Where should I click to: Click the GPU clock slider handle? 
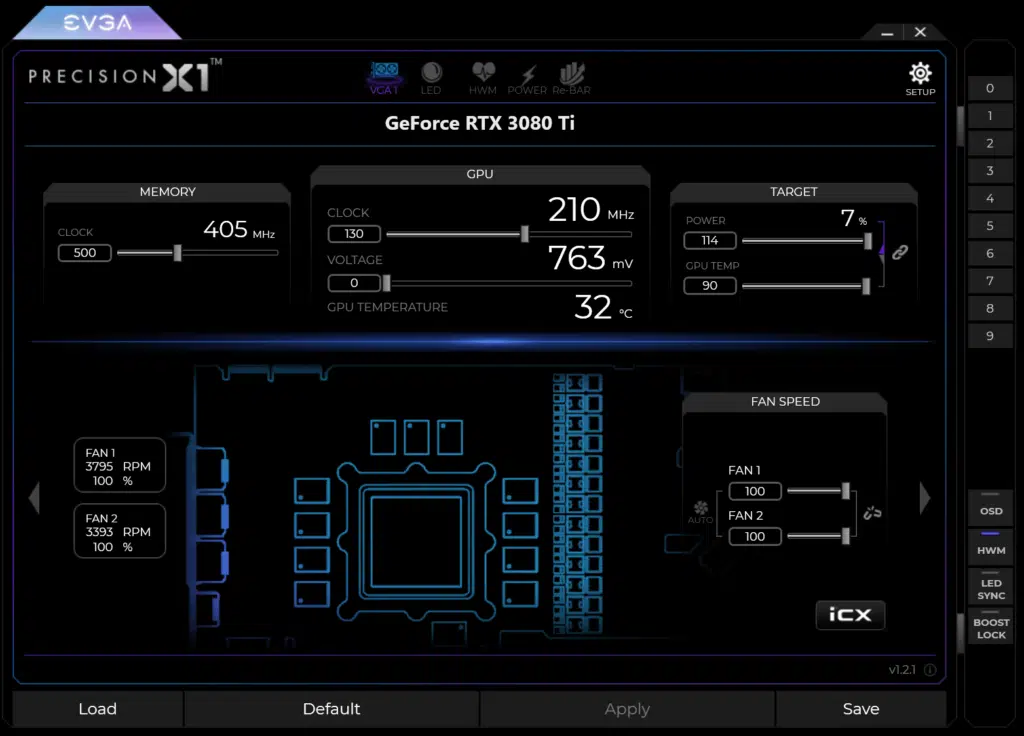[524, 234]
